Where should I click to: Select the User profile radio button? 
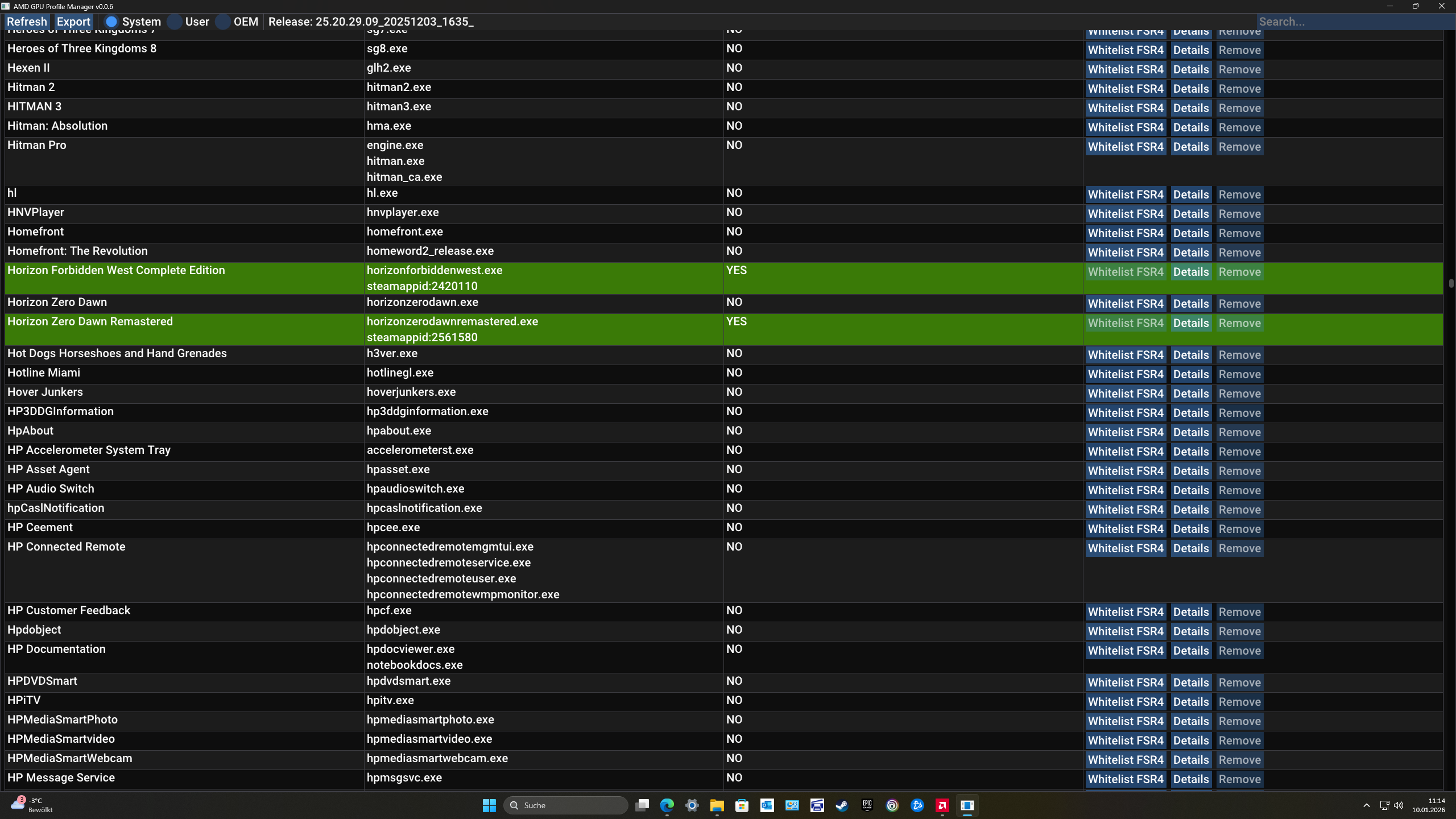(x=175, y=22)
